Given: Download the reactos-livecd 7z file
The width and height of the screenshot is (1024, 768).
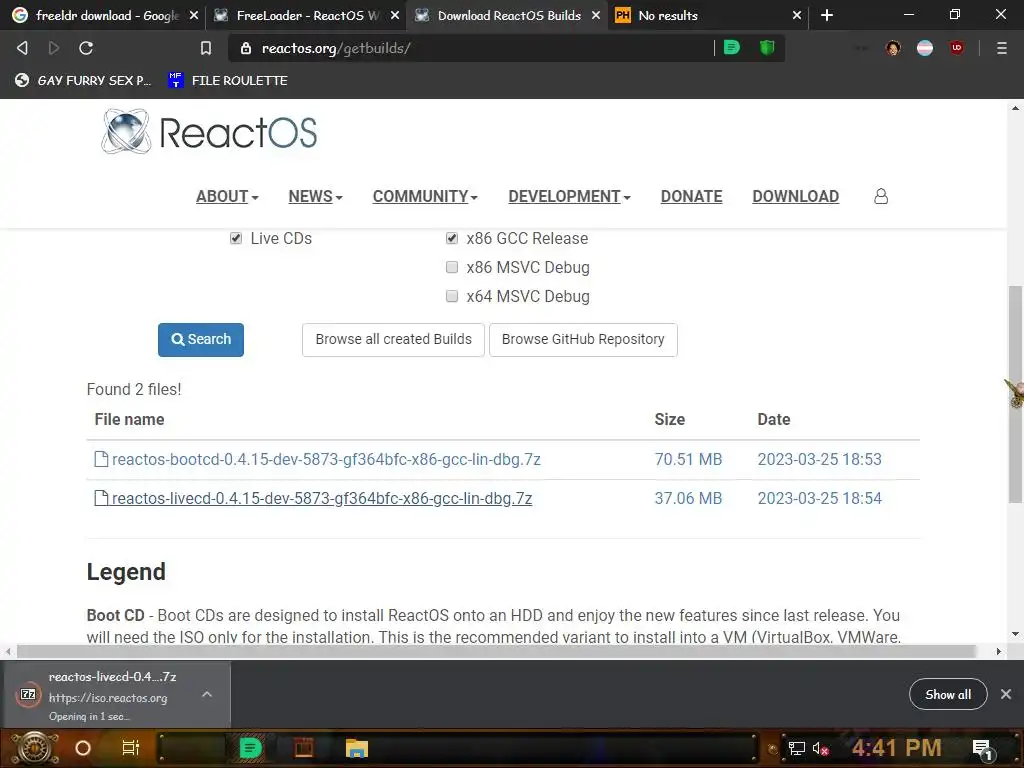Looking at the screenshot, I should tap(322, 498).
